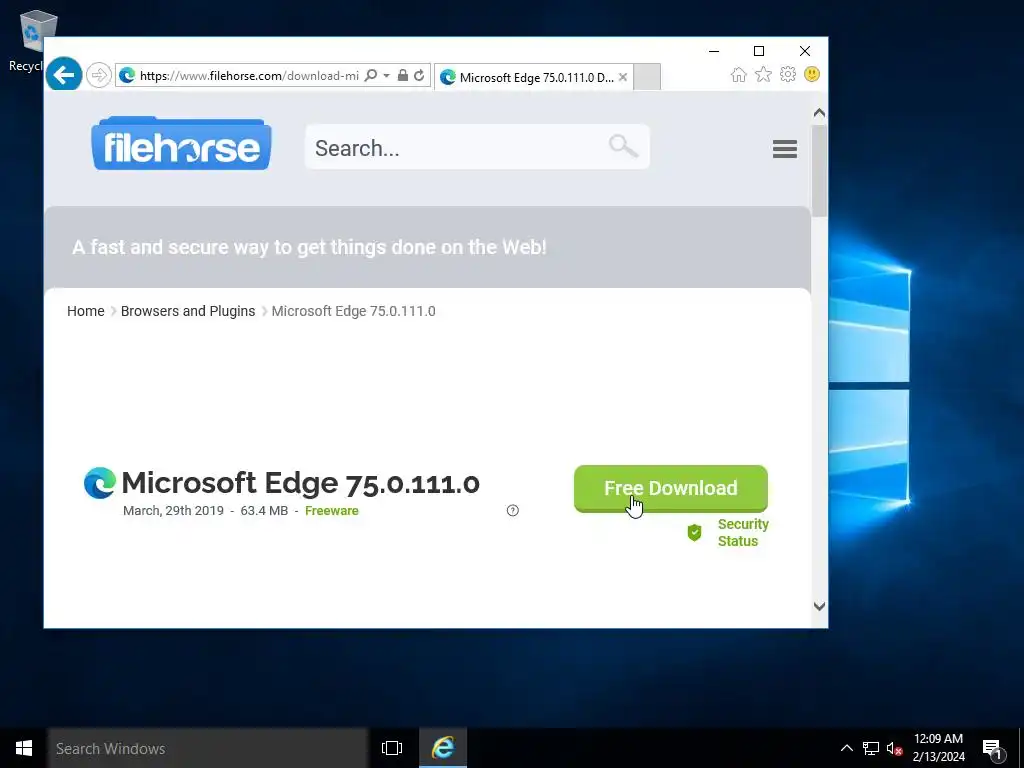This screenshot has height=768, width=1024.
Task: Click the Edge logo beside product title
Action: [100, 483]
